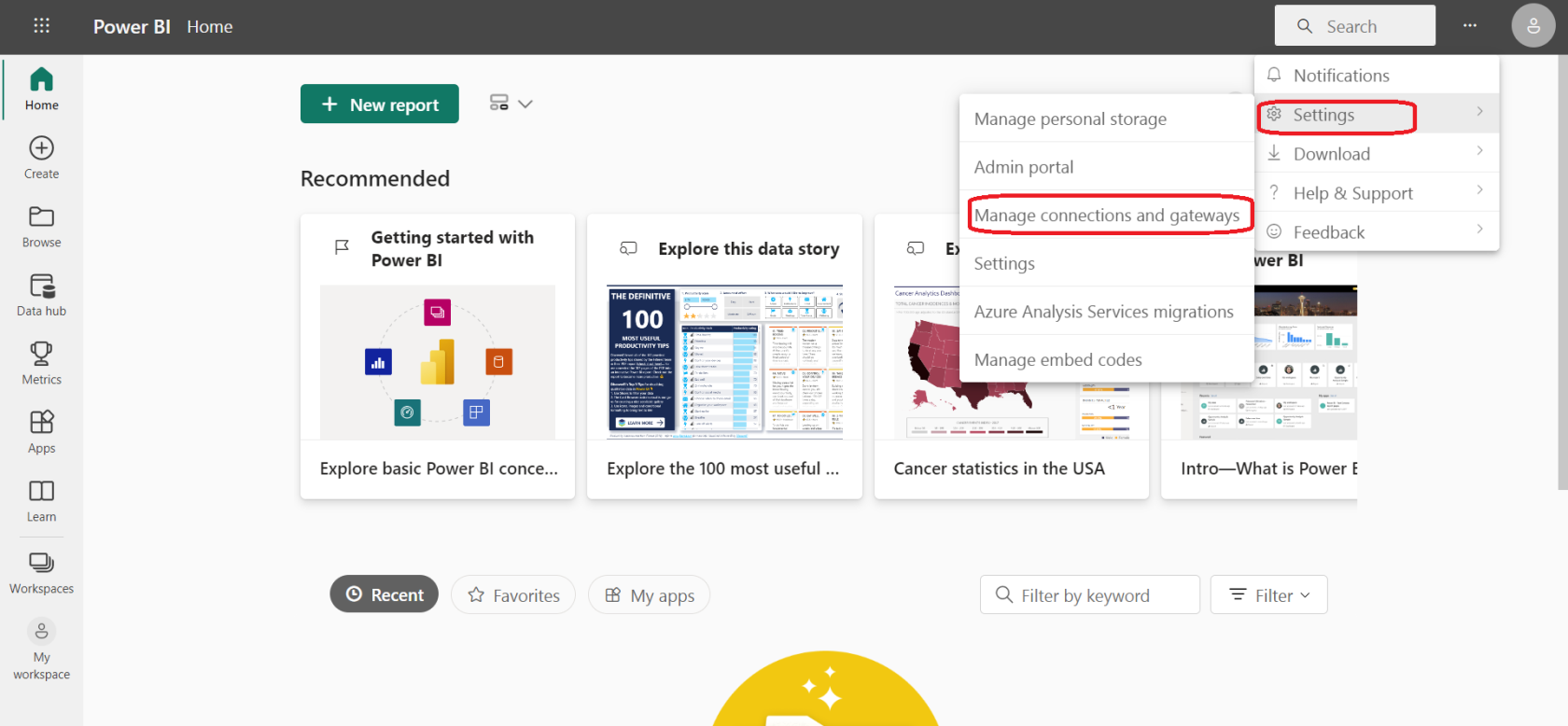Click the Home breadcrumb in header

[210, 27]
